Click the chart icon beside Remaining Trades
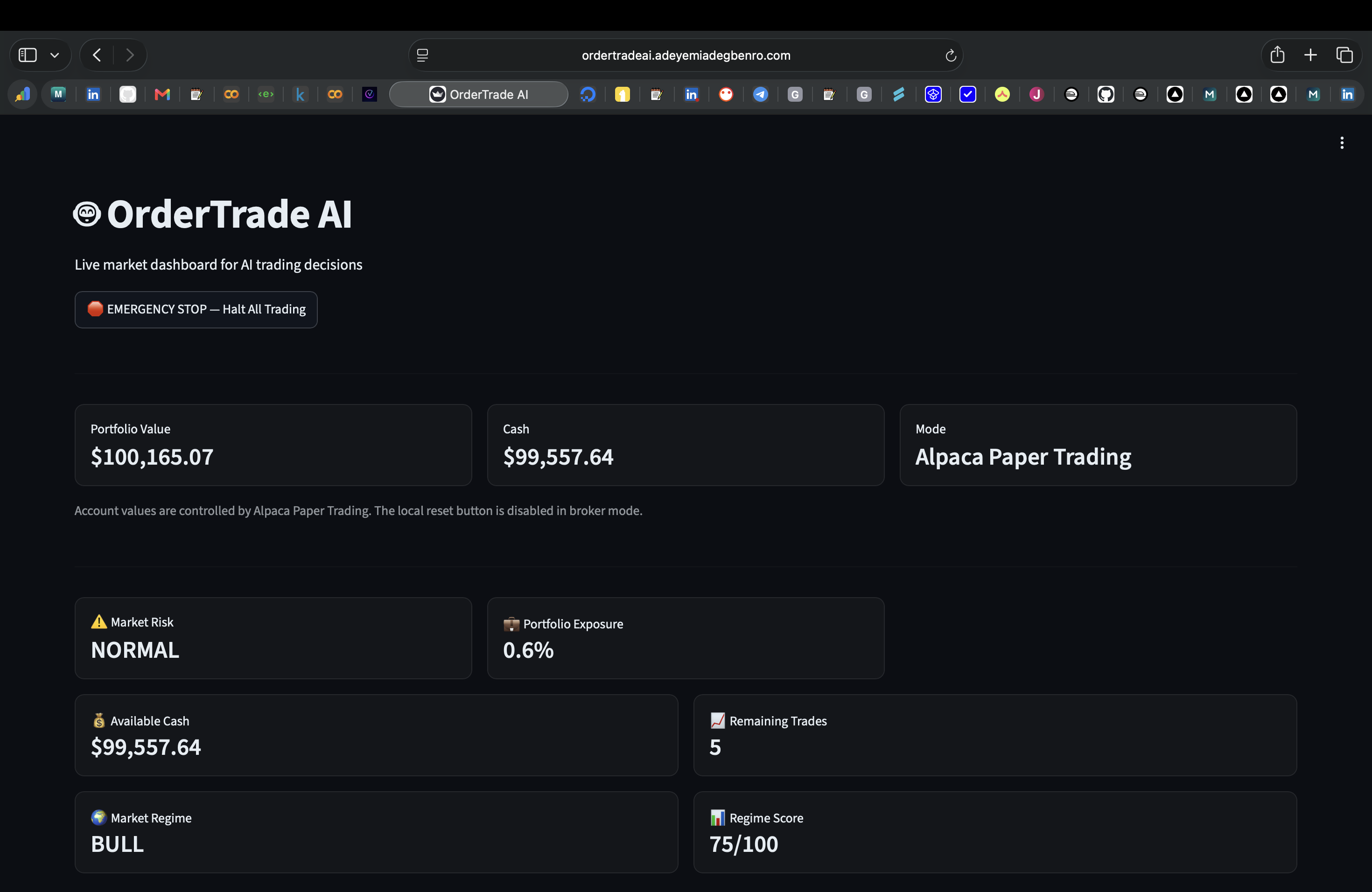Viewport: 1372px width, 892px height. coord(718,720)
